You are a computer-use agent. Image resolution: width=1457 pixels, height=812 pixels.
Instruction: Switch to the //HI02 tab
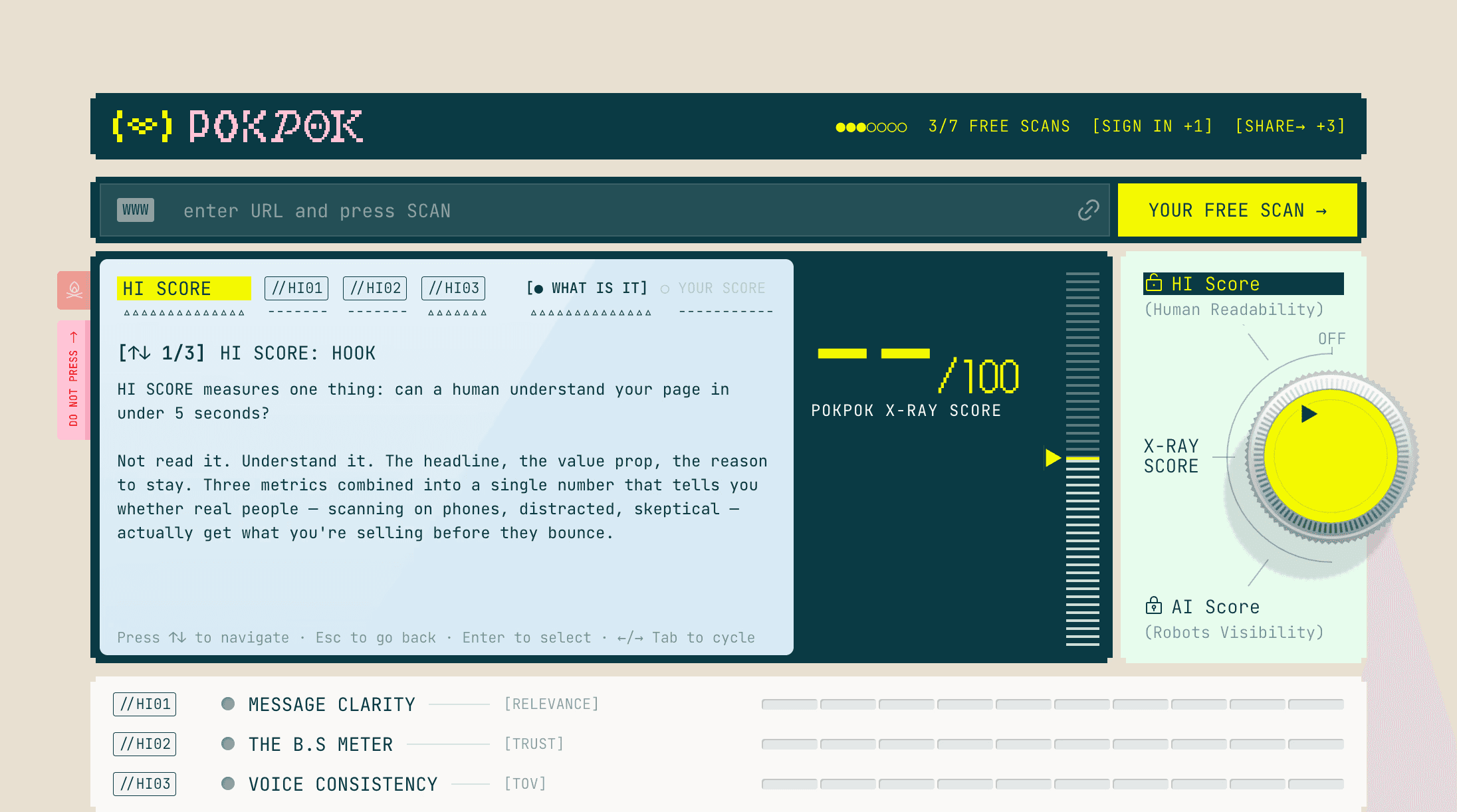pos(375,288)
